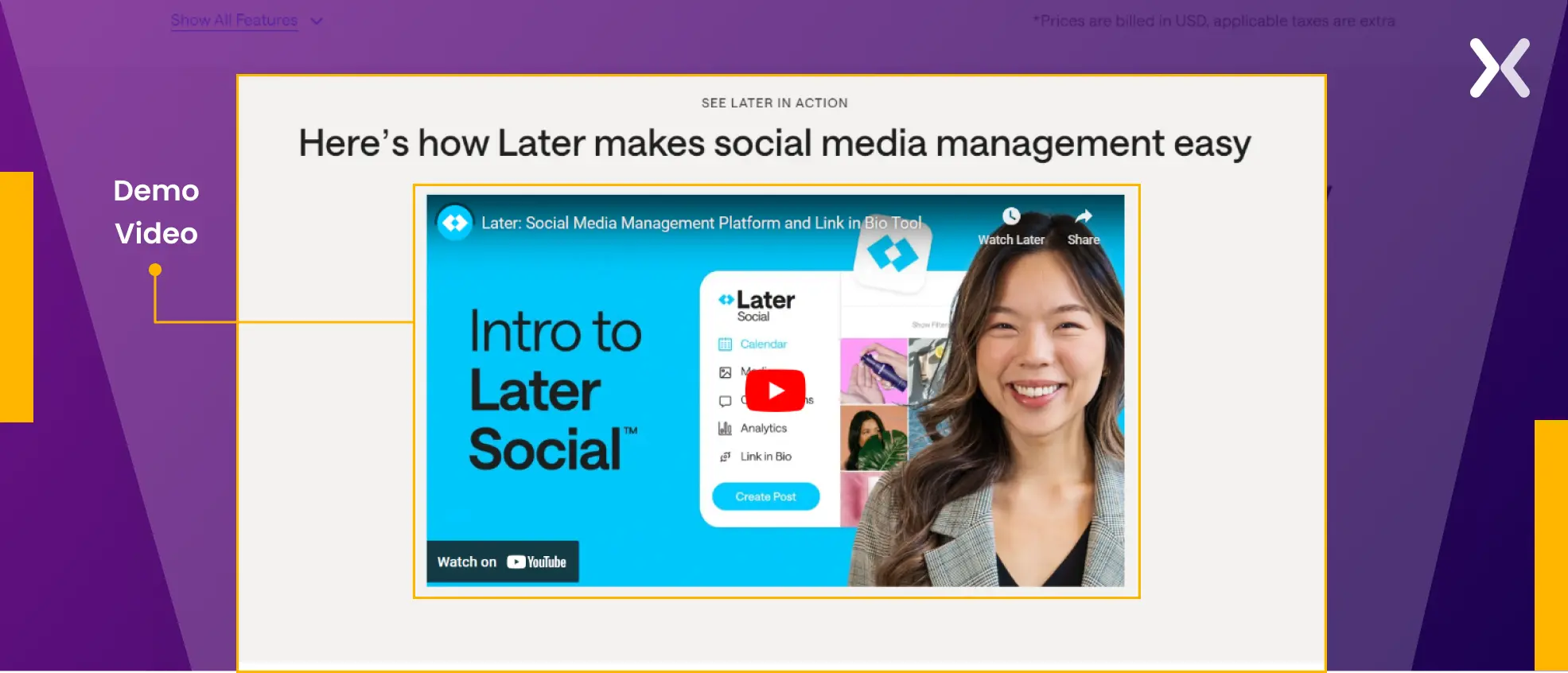Click Analytics bar chart icon

point(725,428)
